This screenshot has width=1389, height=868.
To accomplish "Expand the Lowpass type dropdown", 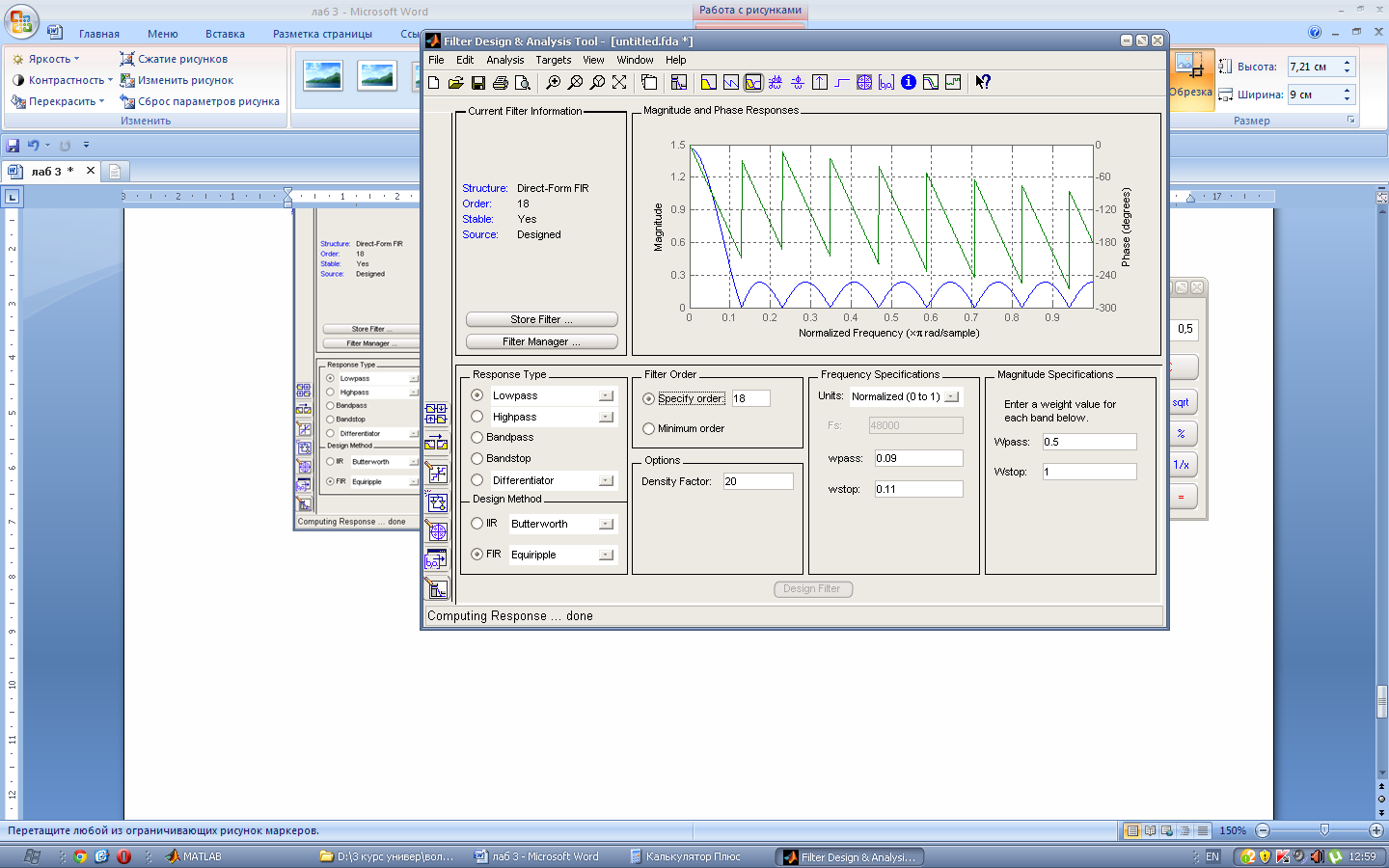I will pyautogui.click(x=606, y=395).
